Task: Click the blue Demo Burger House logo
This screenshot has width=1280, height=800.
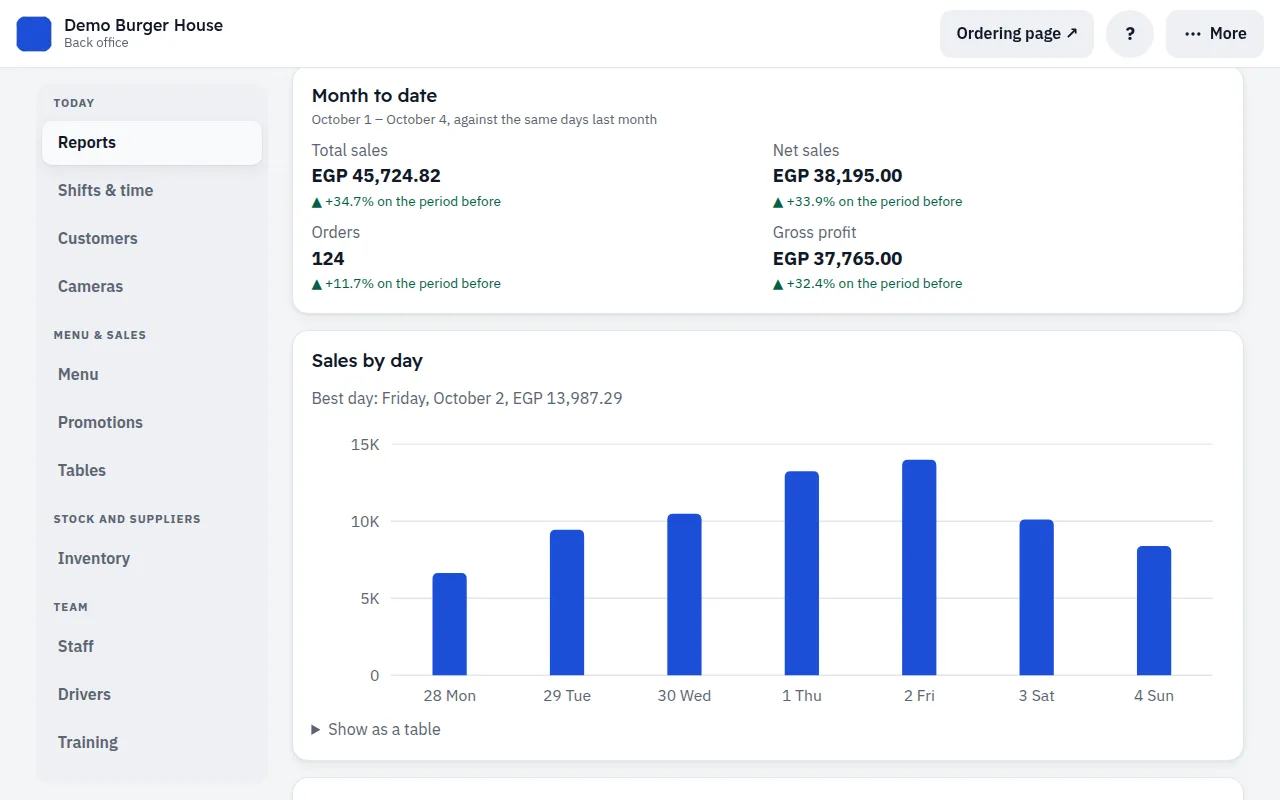Action: tap(34, 34)
